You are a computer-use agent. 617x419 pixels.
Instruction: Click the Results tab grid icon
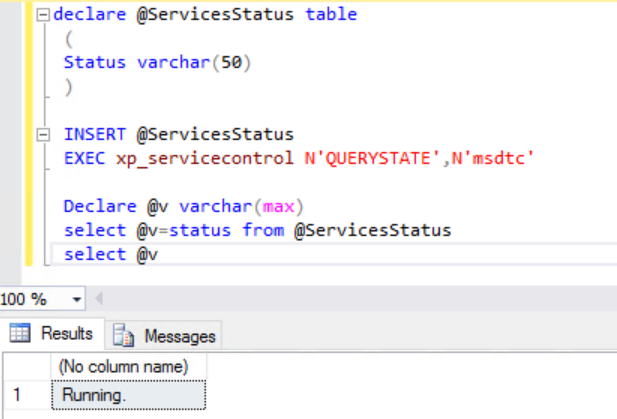[21, 334]
